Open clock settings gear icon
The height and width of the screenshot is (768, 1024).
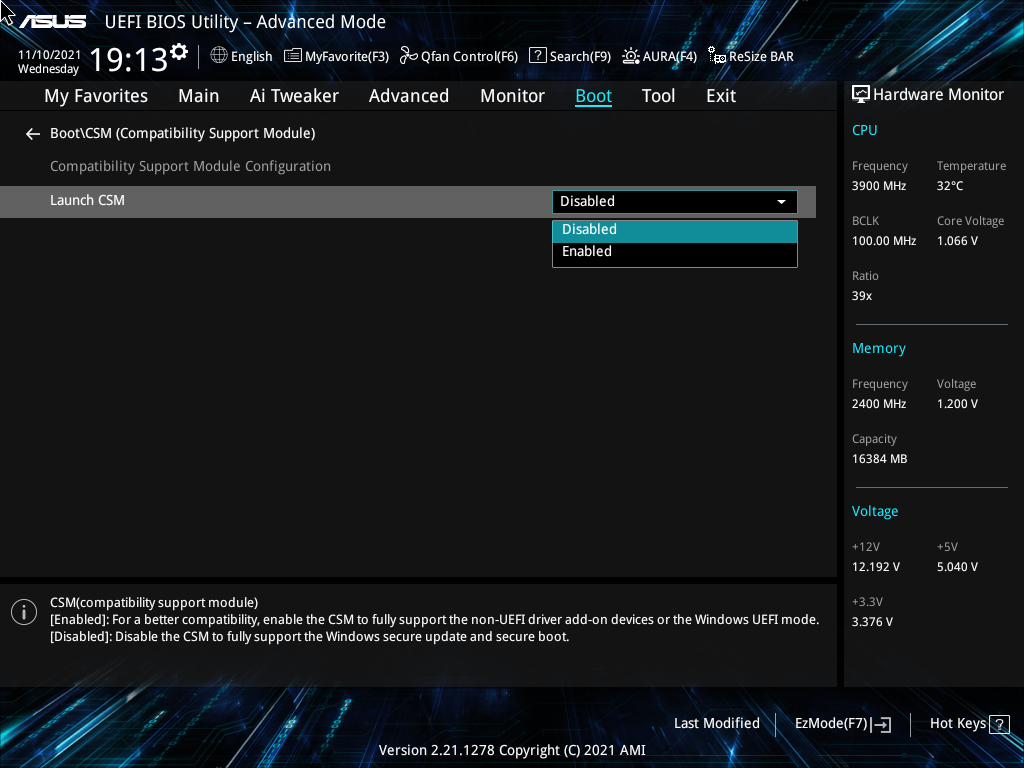(179, 52)
